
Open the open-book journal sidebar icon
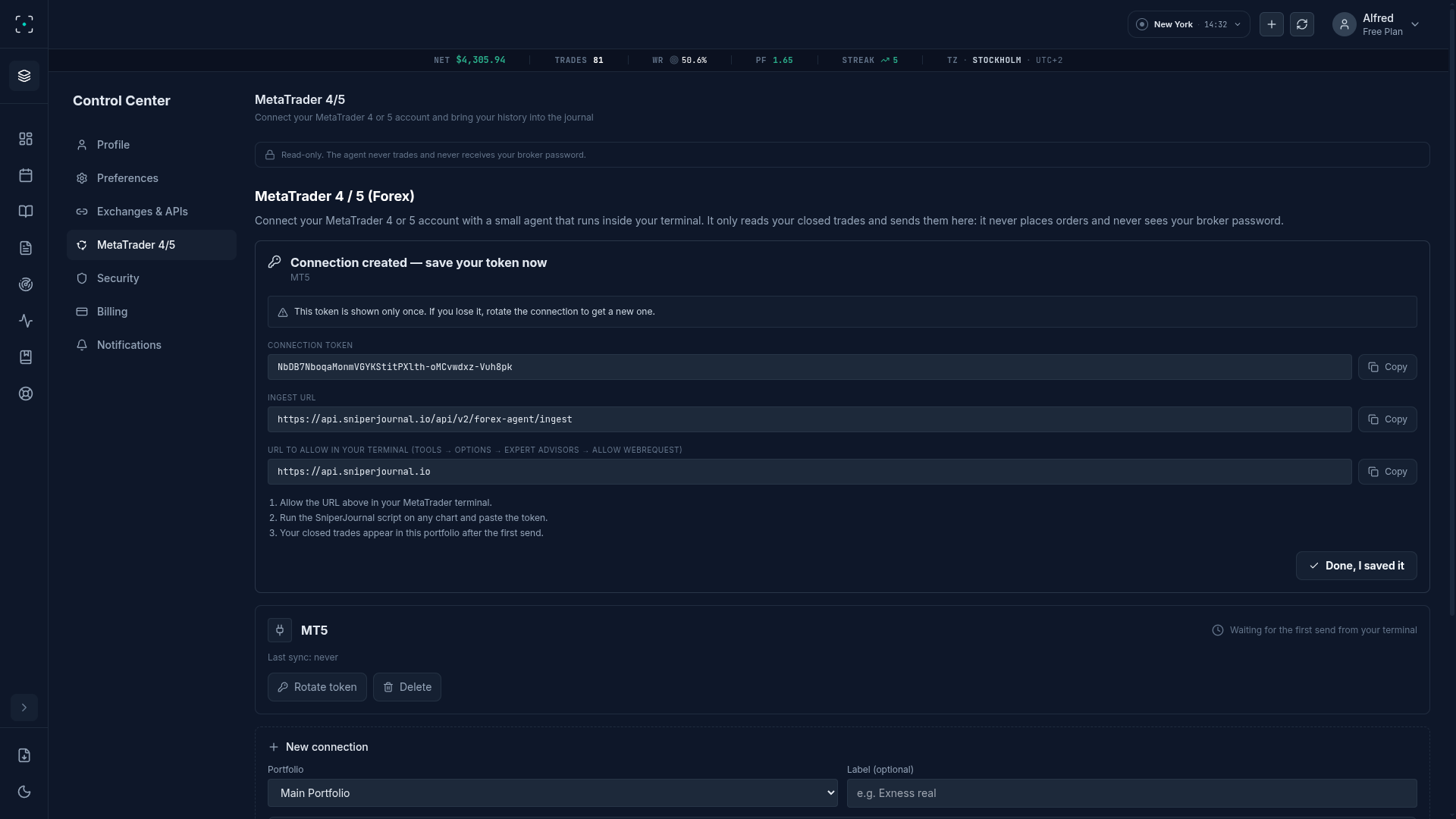(26, 212)
